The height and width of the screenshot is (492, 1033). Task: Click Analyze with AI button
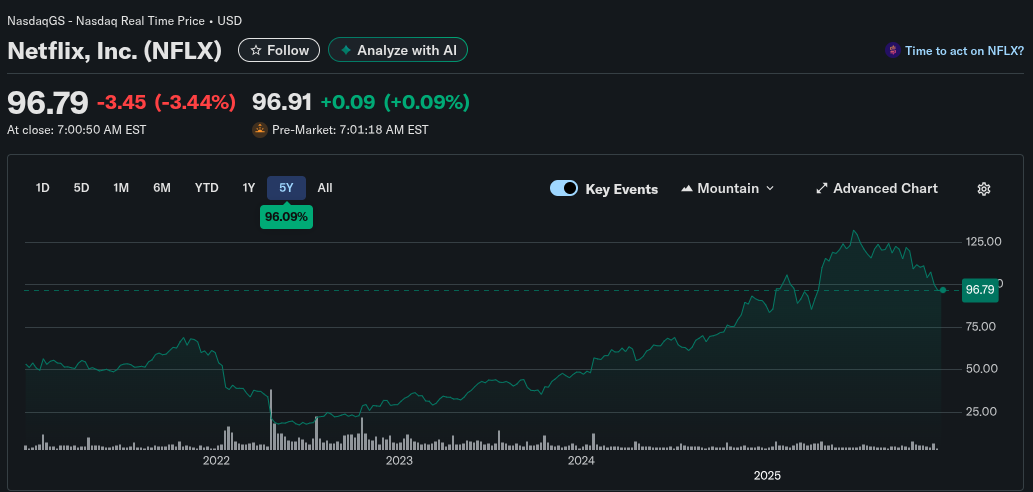click(x=398, y=50)
